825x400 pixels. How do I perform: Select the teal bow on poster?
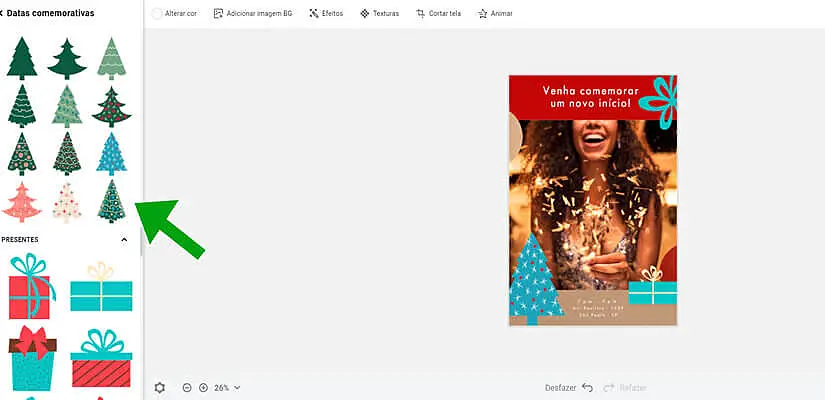[x=658, y=102]
